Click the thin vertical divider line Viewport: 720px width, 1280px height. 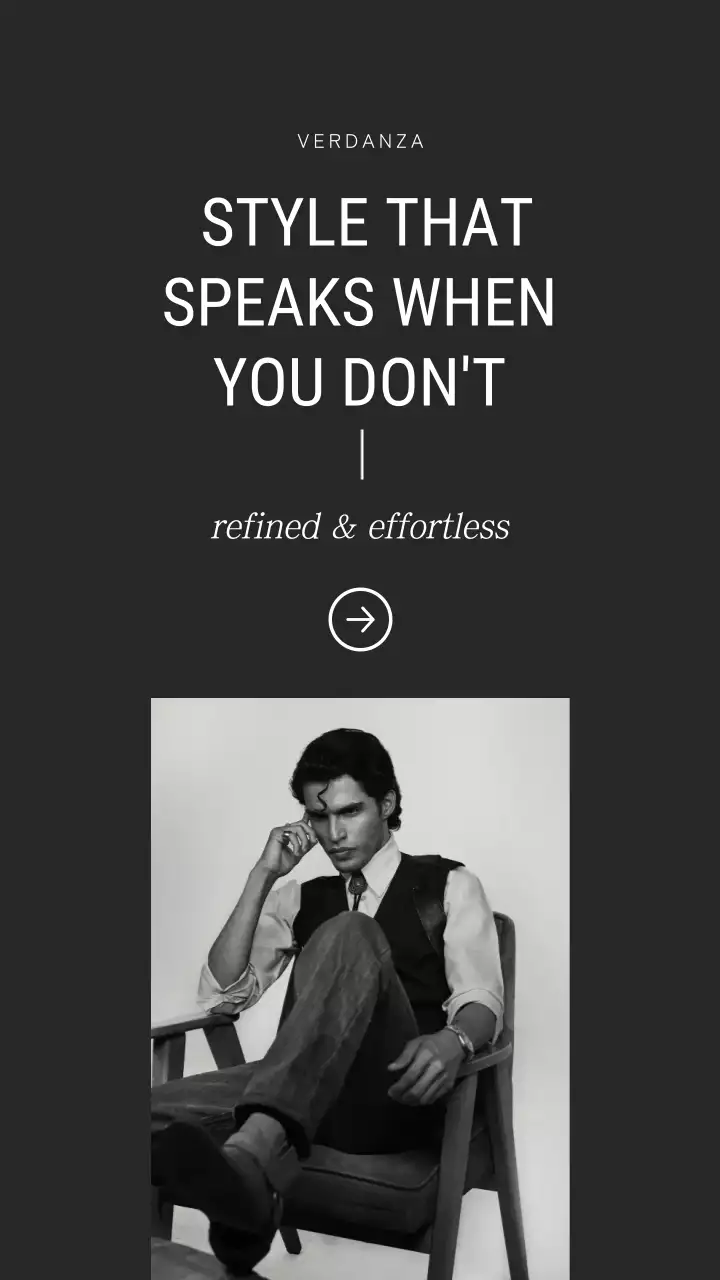pyautogui.click(x=362, y=454)
